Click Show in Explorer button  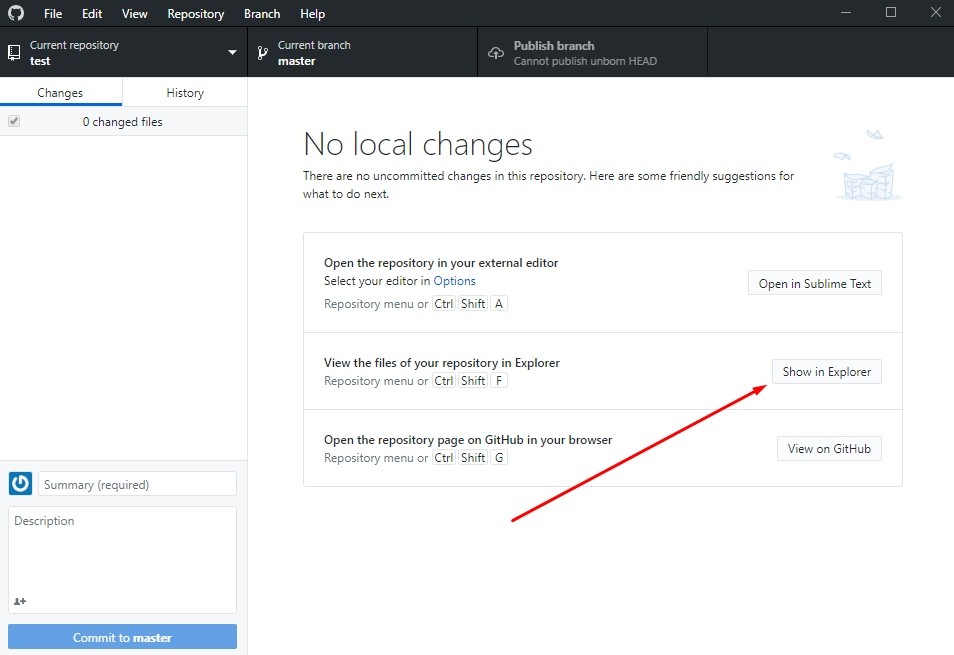coord(827,372)
